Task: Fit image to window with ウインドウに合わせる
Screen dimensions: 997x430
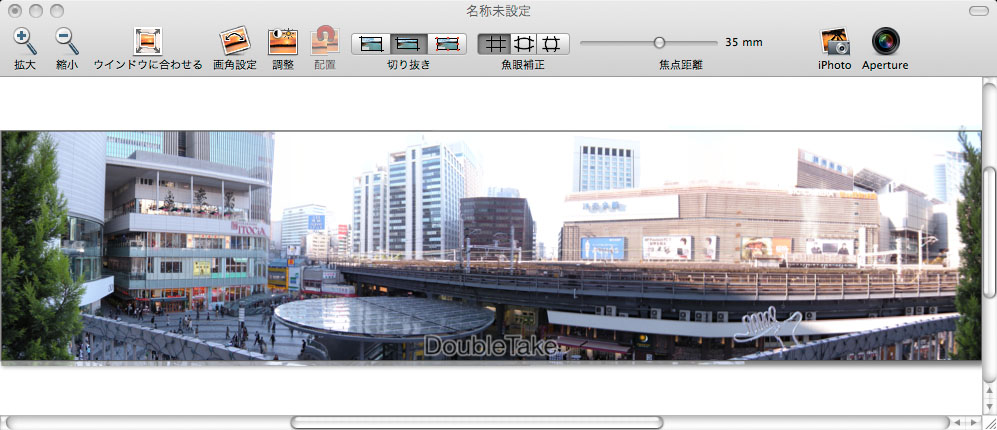Action: 148,42
